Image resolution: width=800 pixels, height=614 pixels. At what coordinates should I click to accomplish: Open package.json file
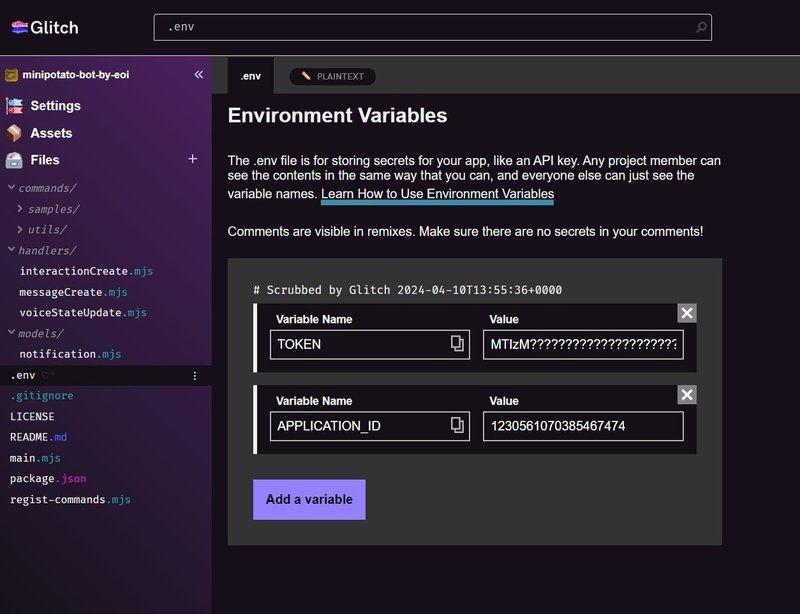(x=48, y=478)
